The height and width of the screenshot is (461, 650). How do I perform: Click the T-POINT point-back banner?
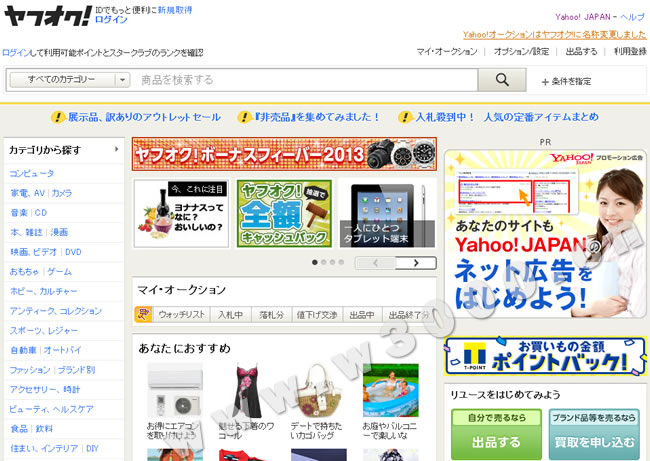[545, 356]
